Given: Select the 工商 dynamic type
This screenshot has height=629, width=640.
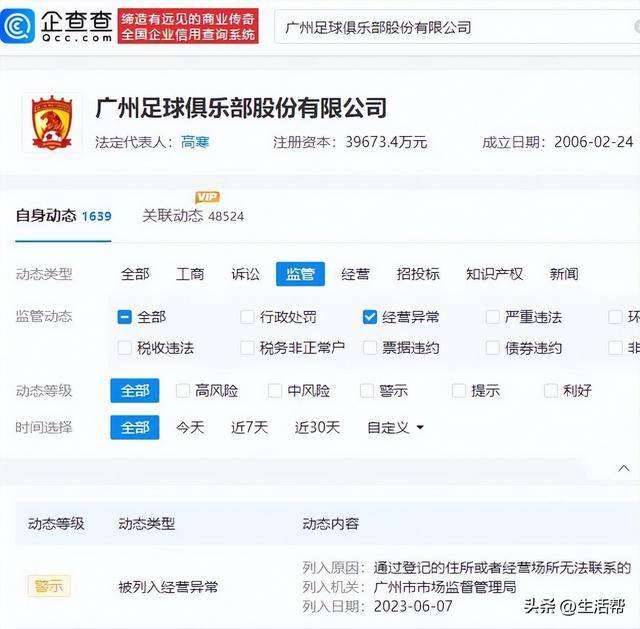Looking at the screenshot, I should pyautogui.click(x=190, y=274).
